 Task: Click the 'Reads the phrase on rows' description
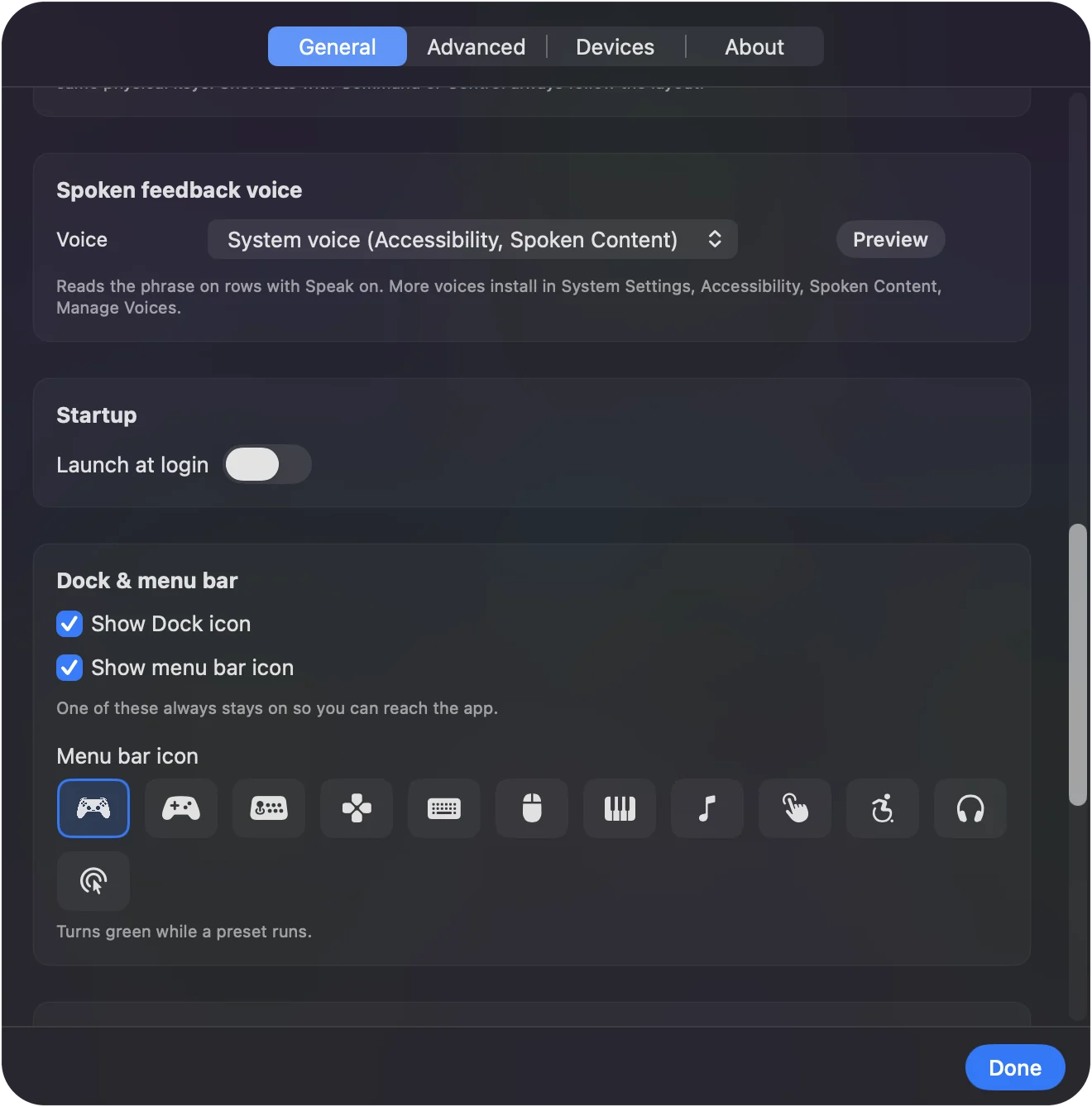(499, 297)
